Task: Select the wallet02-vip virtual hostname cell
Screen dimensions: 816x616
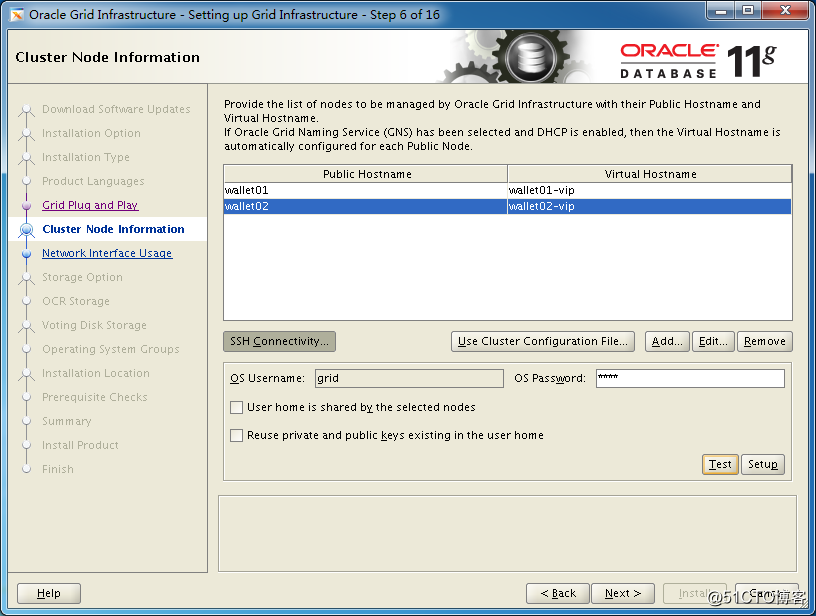Action: [x=649, y=207]
